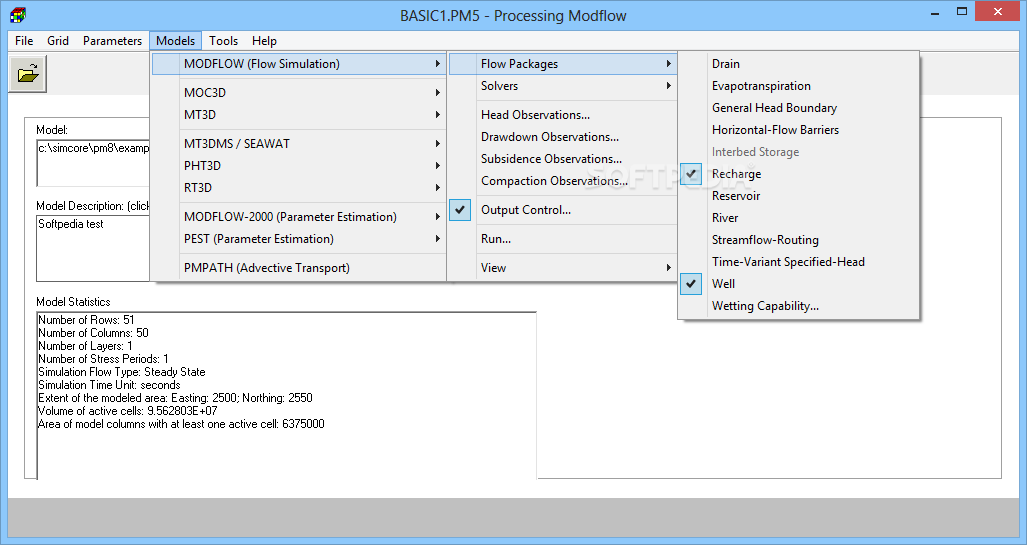The image size is (1027, 545).
Task: Open Subsidence Observations dialog
Action: click(x=563, y=159)
